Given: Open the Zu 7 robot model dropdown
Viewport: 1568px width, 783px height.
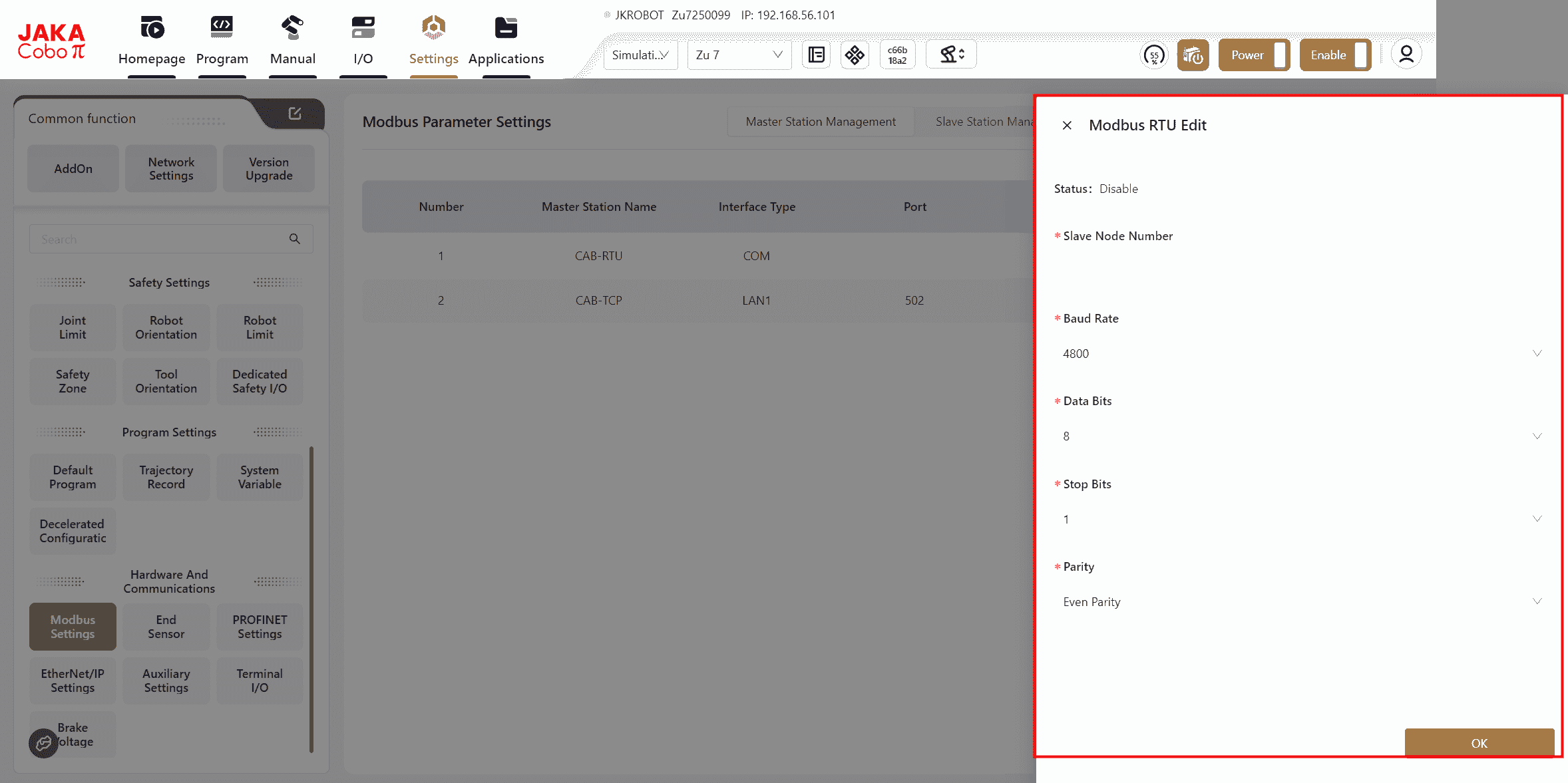Looking at the screenshot, I should (x=739, y=55).
